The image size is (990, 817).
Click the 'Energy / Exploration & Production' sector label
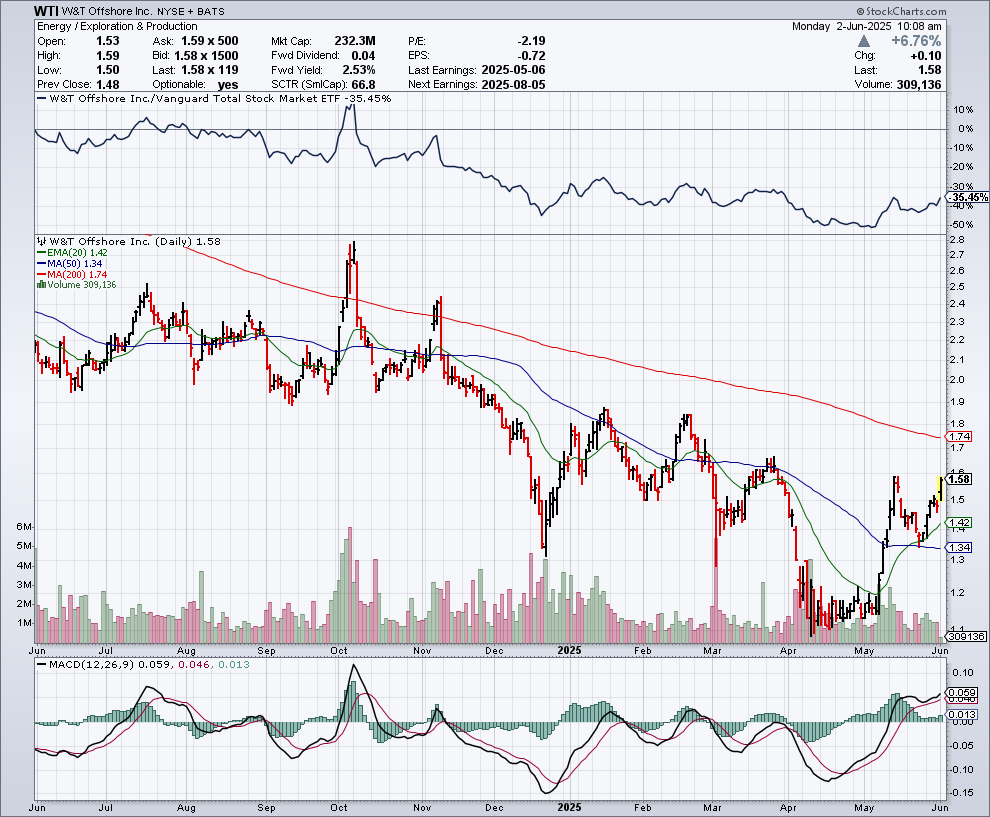point(117,27)
